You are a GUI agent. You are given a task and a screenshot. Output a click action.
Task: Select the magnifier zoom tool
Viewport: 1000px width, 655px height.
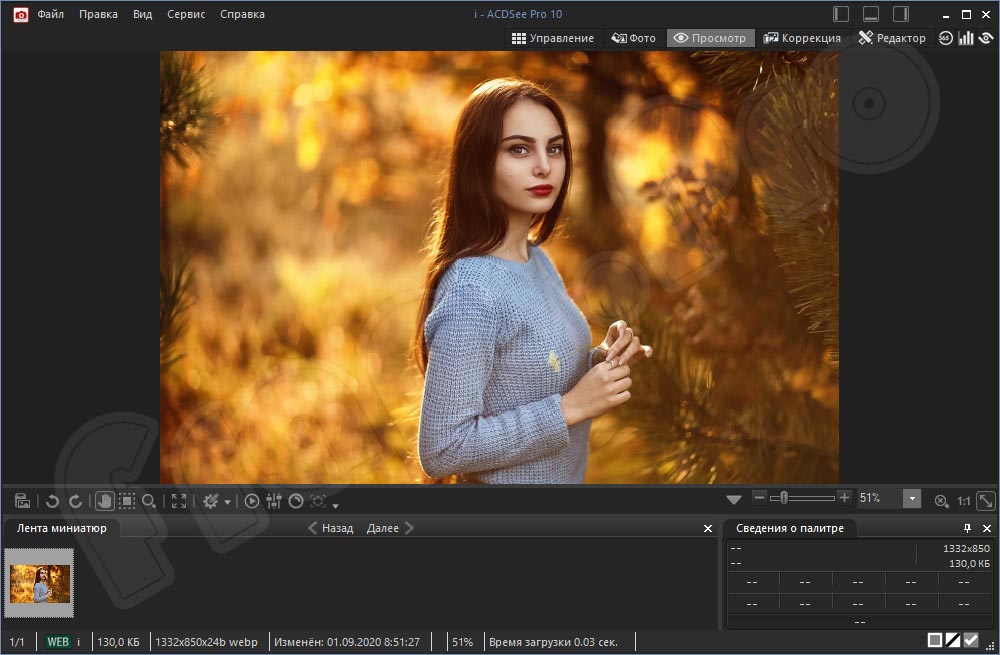[x=149, y=501]
